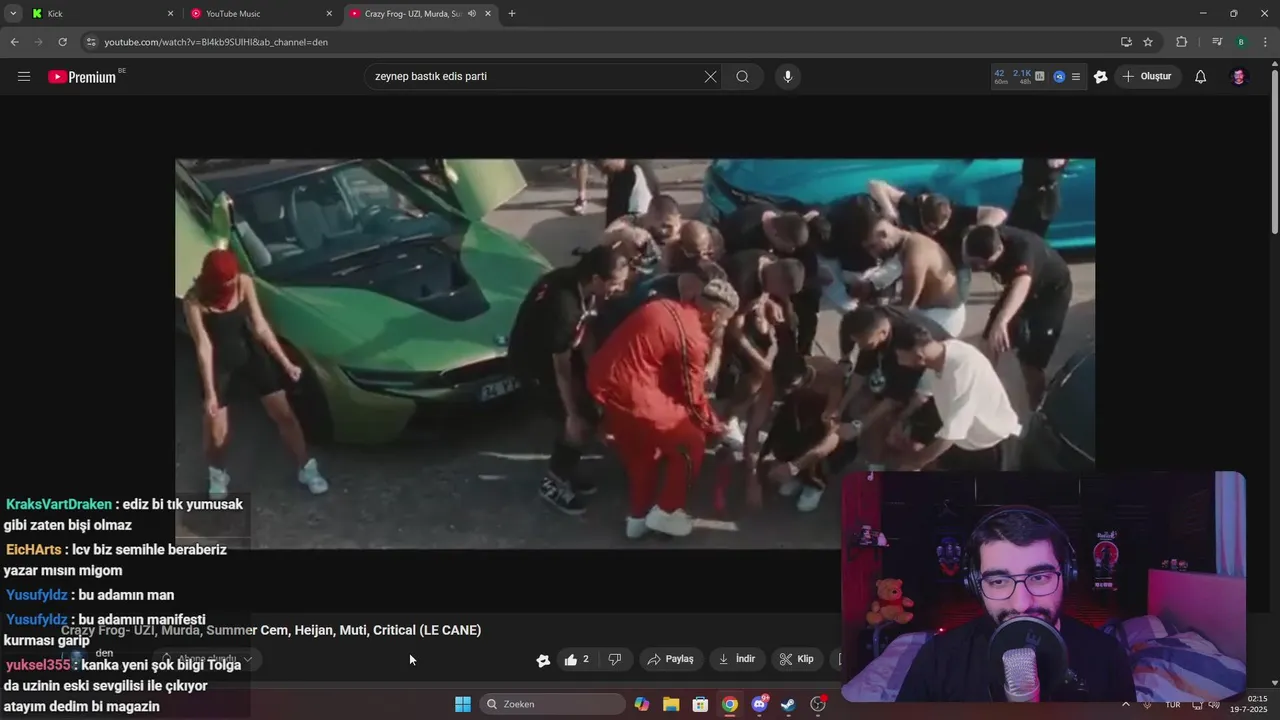This screenshot has width=1280, height=720.
Task: Click chat username ElcHArts
Action: click(x=33, y=549)
